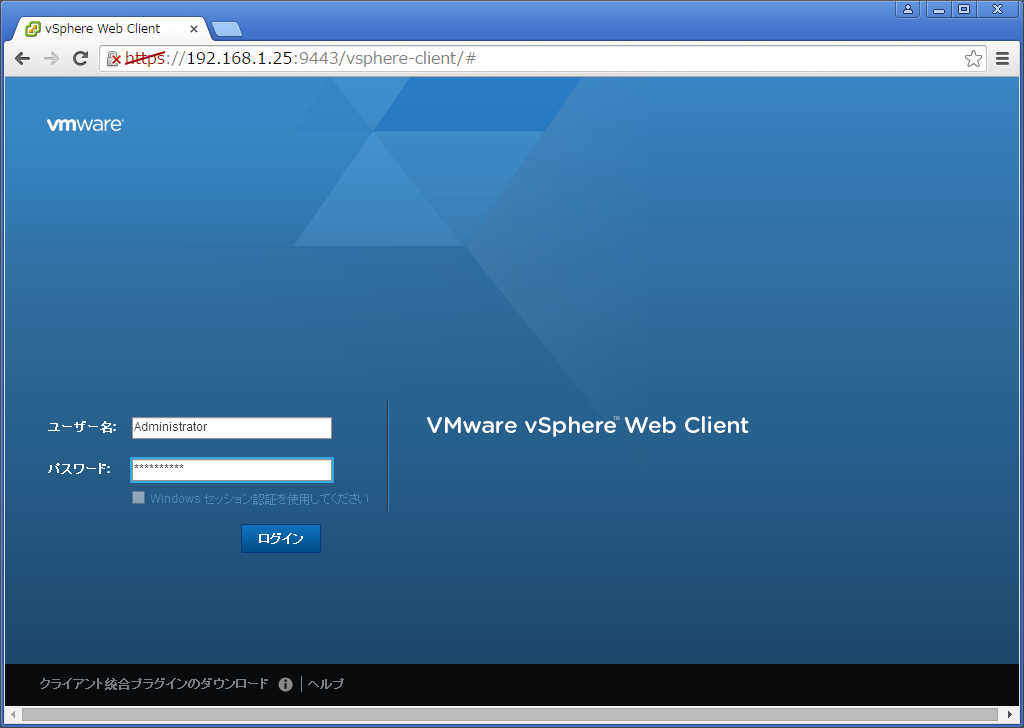This screenshot has width=1024, height=728.
Task: Click the horizontal scrollbar track
Action: coord(509,715)
